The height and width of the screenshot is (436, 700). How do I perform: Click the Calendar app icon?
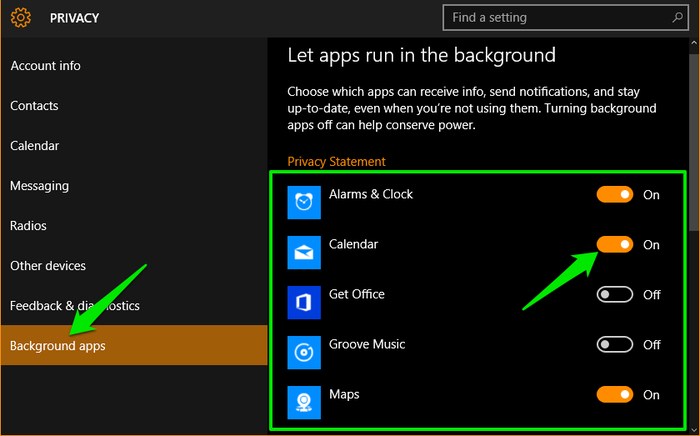point(304,252)
